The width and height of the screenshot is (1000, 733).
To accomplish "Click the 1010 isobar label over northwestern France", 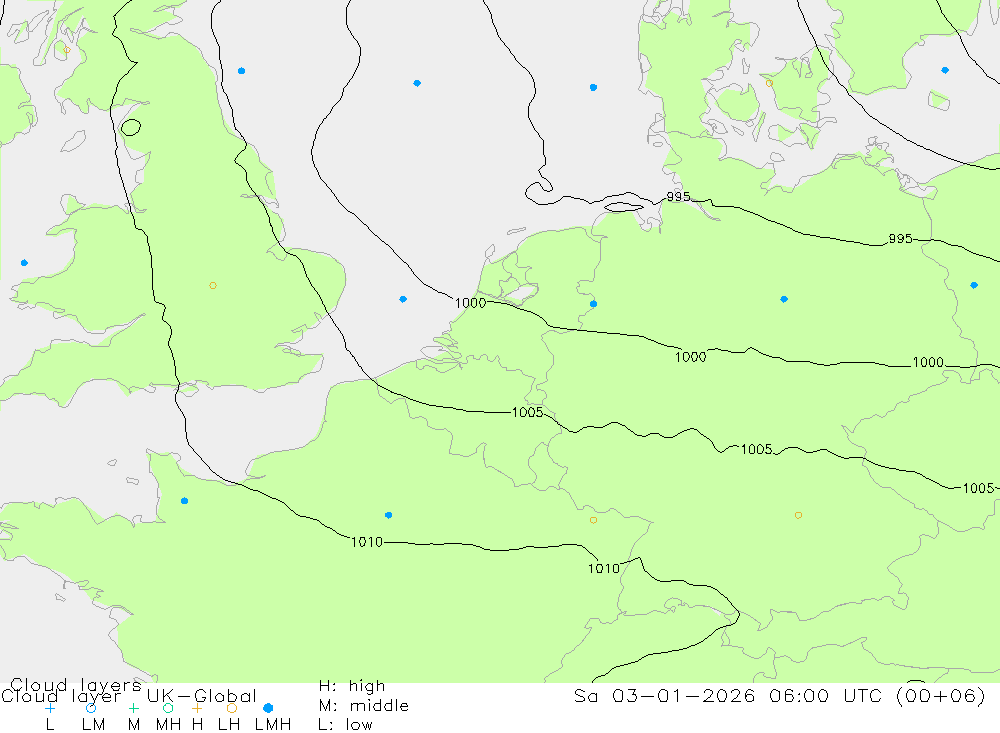I will click(367, 542).
